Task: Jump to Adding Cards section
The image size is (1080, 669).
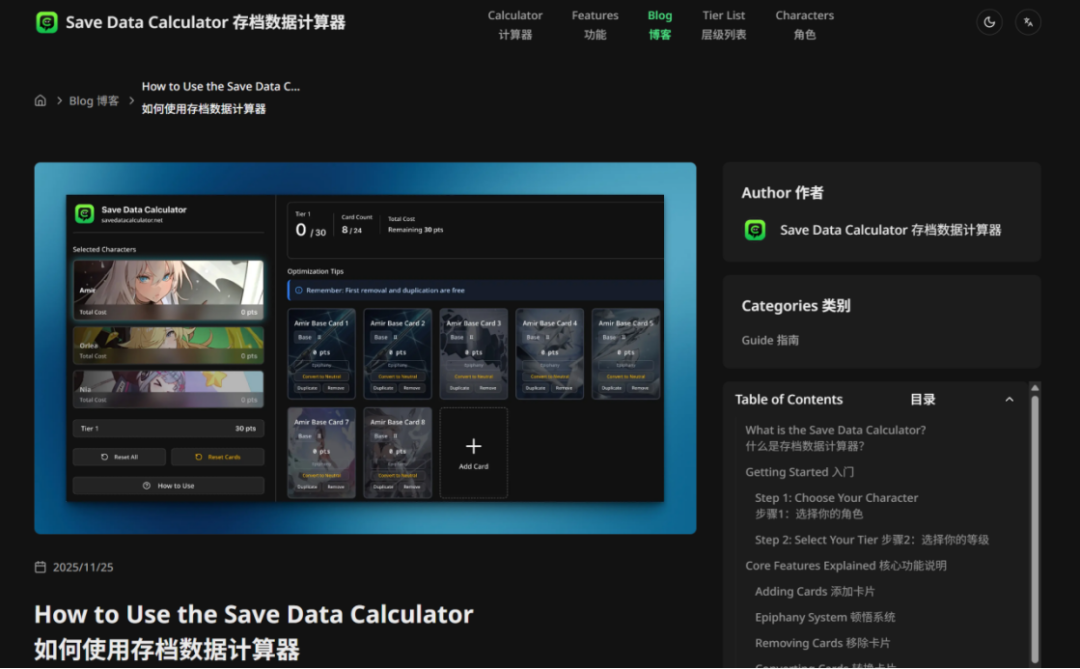Action: (x=814, y=591)
